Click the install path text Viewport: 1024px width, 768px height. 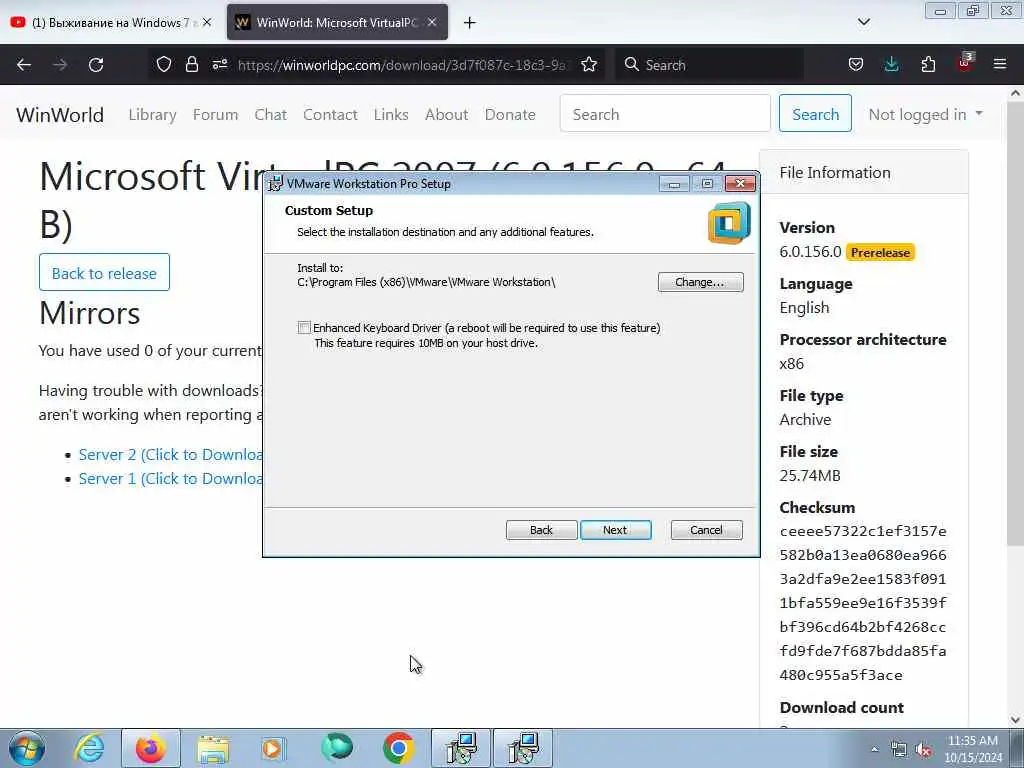(426, 282)
